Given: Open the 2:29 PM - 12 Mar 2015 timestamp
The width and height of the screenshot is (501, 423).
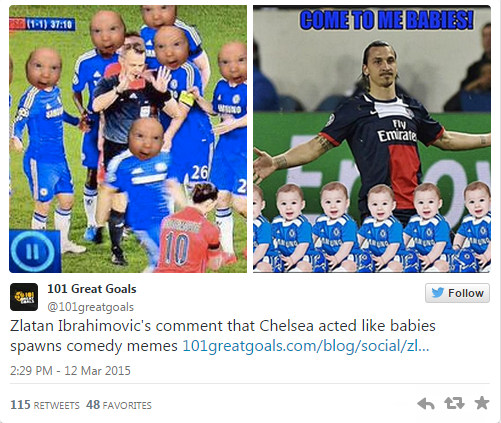Looking at the screenshot, I should 70,371.
